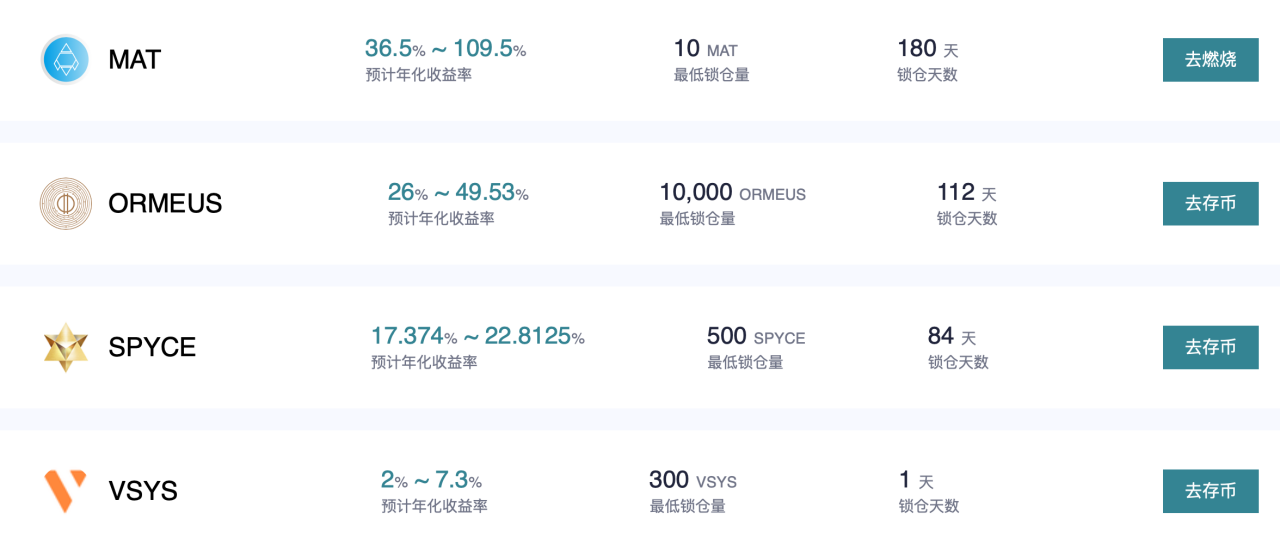Select the ORMEUS coin name

(165, 204)
